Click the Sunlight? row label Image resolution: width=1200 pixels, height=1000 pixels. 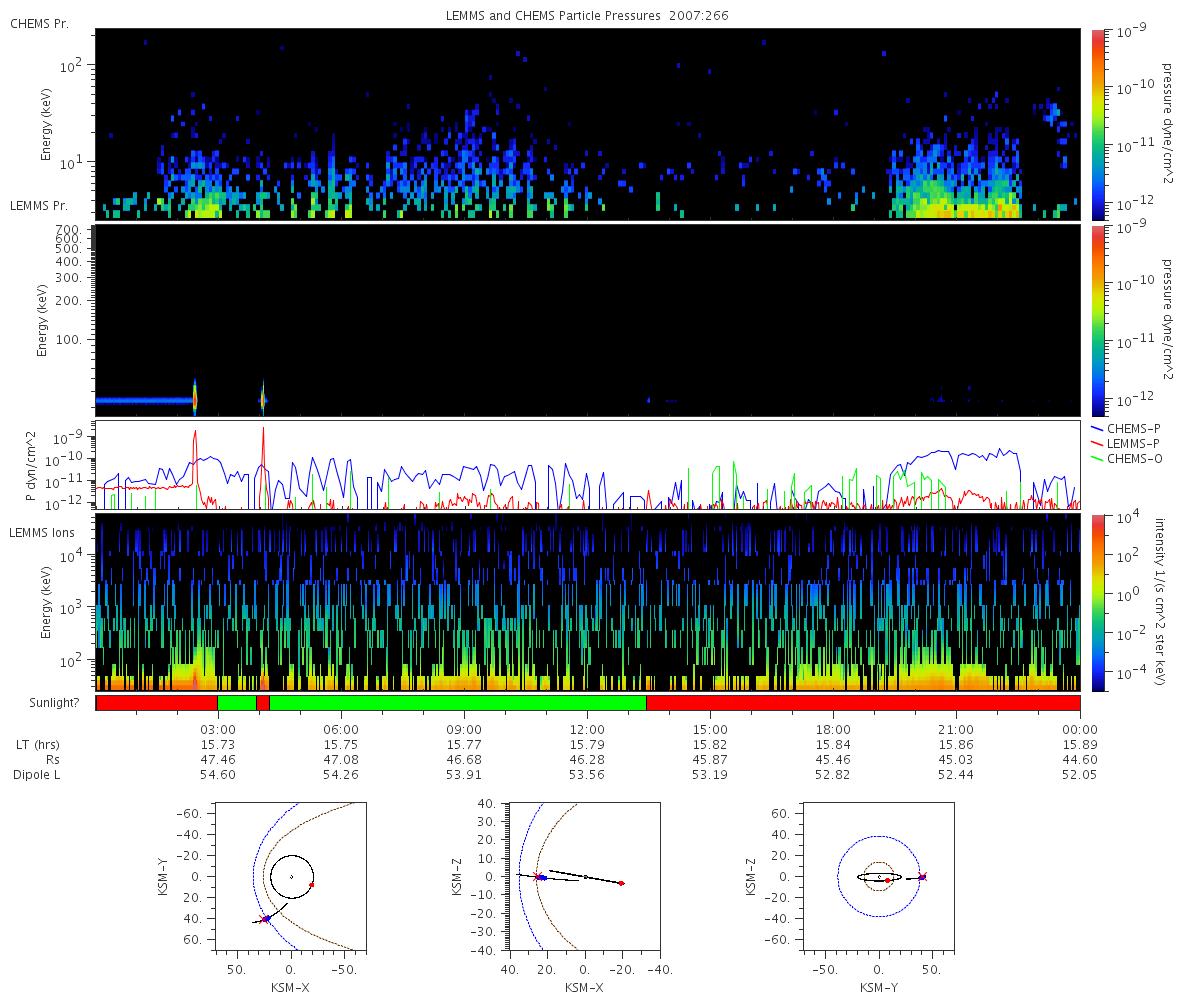tap(44, 703)
